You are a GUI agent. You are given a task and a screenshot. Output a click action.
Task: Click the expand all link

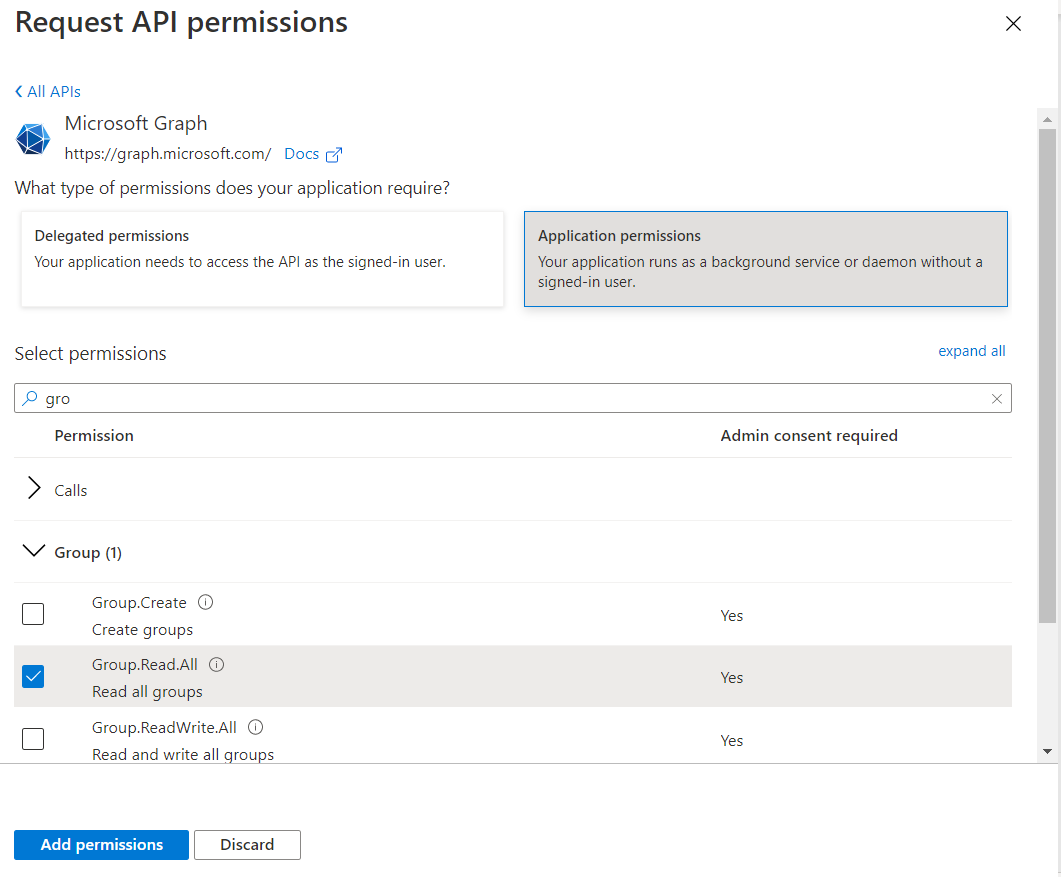click(x=971, y=351)
